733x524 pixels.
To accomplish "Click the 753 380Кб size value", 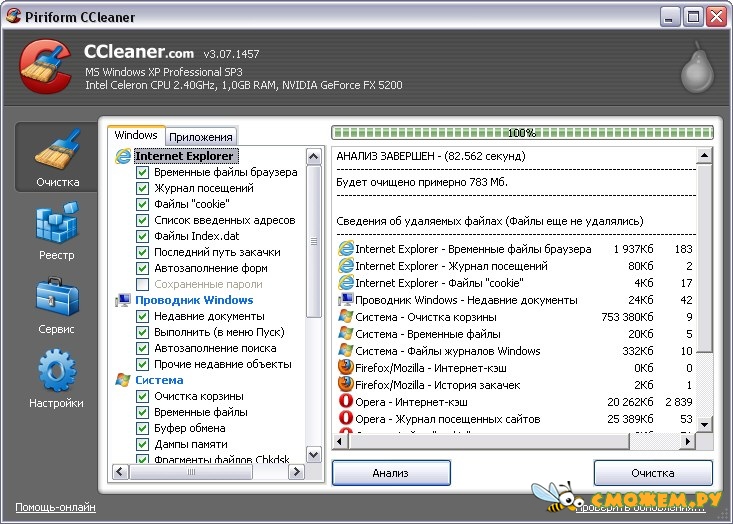I will pyautogui.click(x=627, y=317).
